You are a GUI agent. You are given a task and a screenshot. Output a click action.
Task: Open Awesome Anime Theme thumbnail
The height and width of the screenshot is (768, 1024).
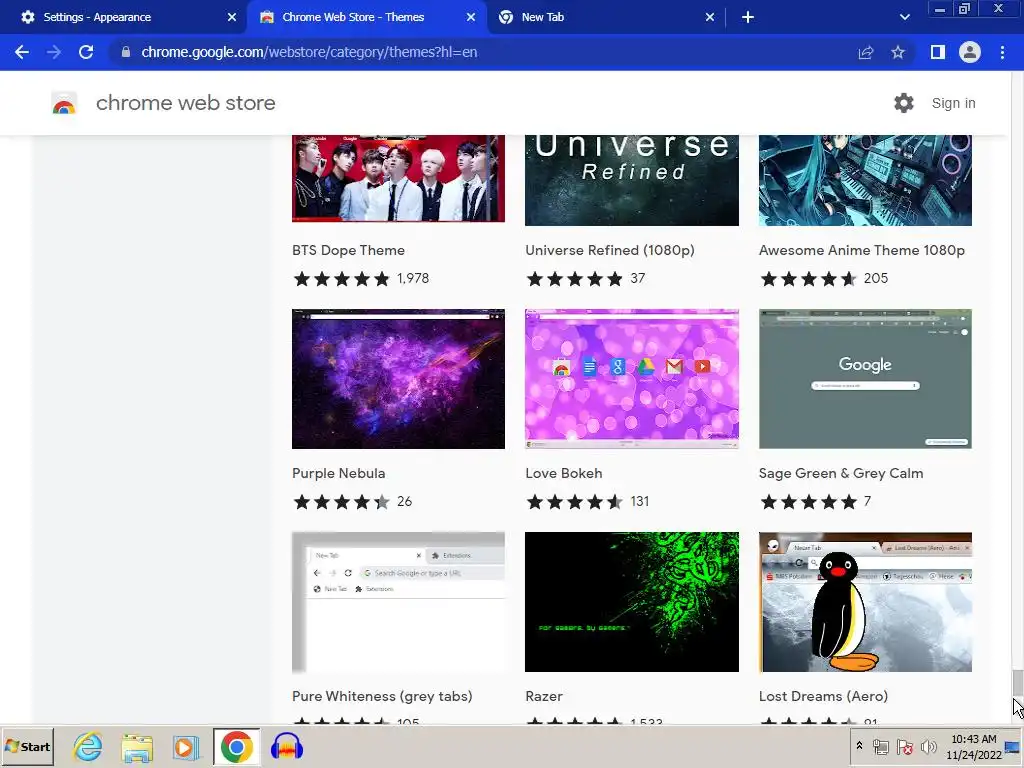pos(865,180)
